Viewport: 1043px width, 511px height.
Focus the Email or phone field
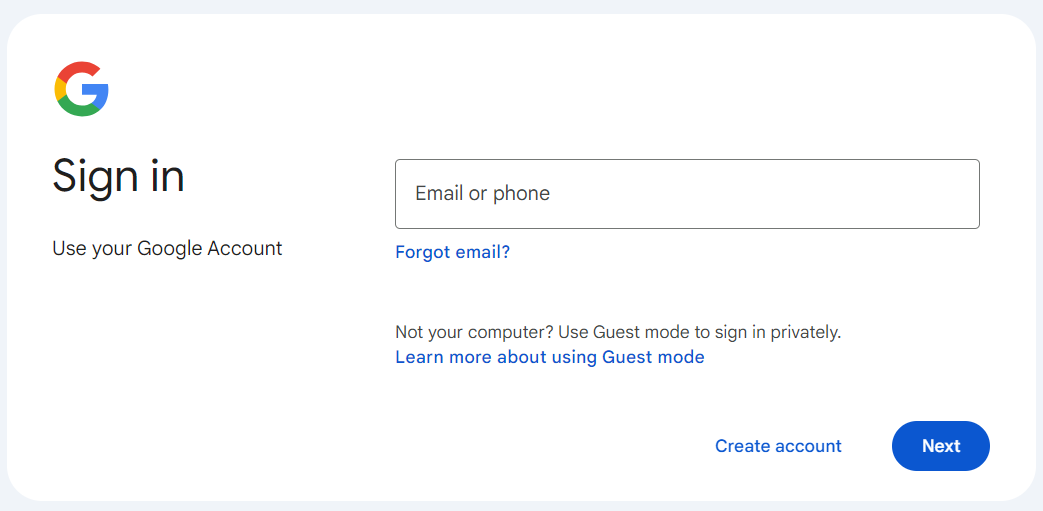pyautogui.click(x=687, y=194)
